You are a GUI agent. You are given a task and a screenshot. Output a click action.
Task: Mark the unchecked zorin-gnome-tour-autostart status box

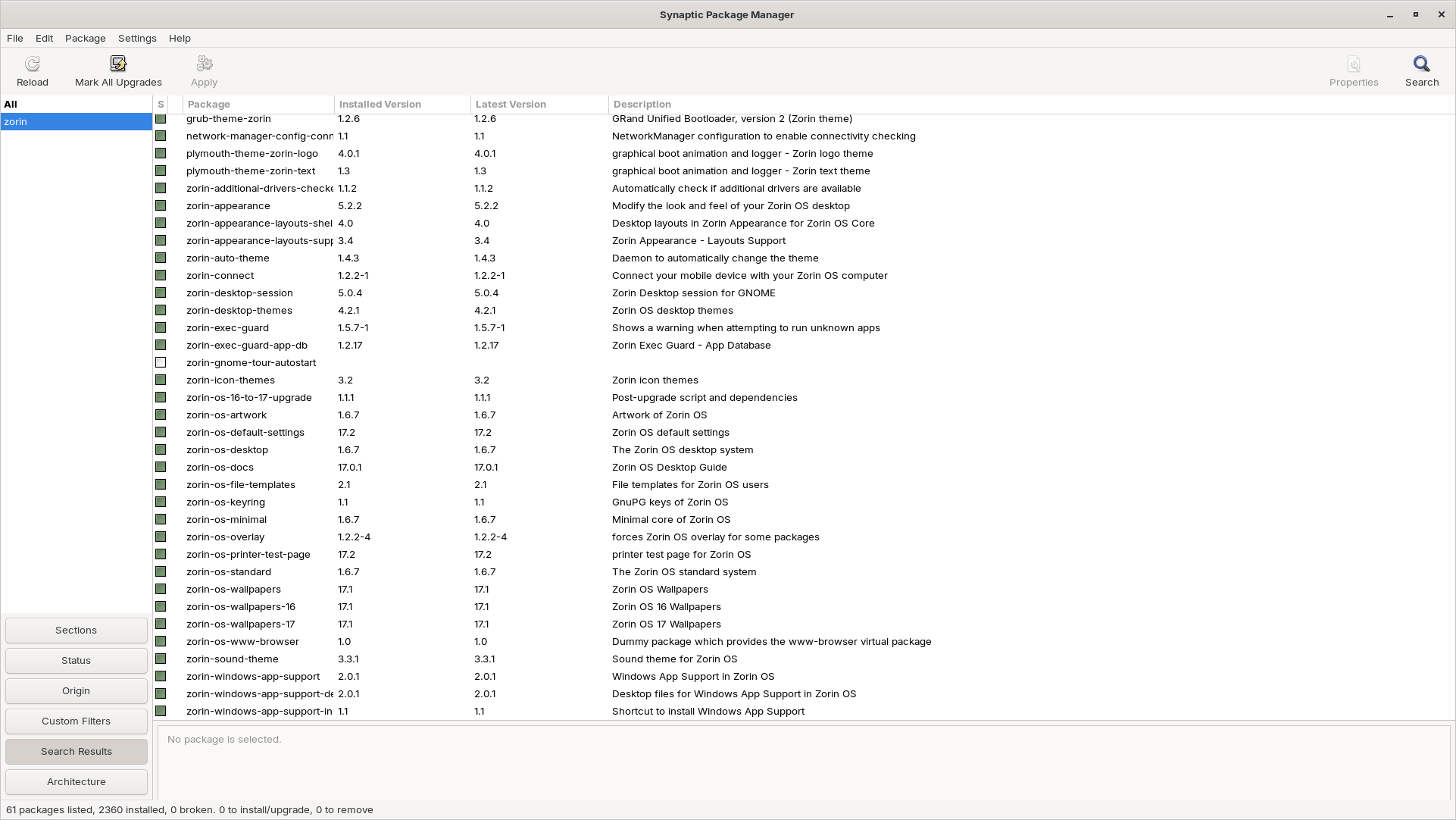[161, 363]
